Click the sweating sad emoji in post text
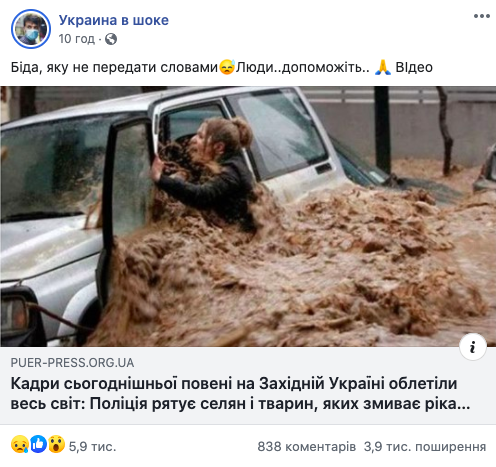This screenshot has width=496, height=467. pyautogui.click(x=227, y=67)
